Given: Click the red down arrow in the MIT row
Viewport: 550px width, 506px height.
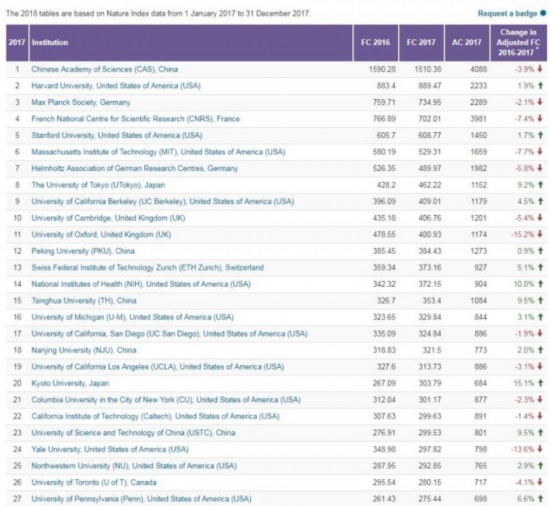Looking at the screenshot, I should click(x=540, y=151).
